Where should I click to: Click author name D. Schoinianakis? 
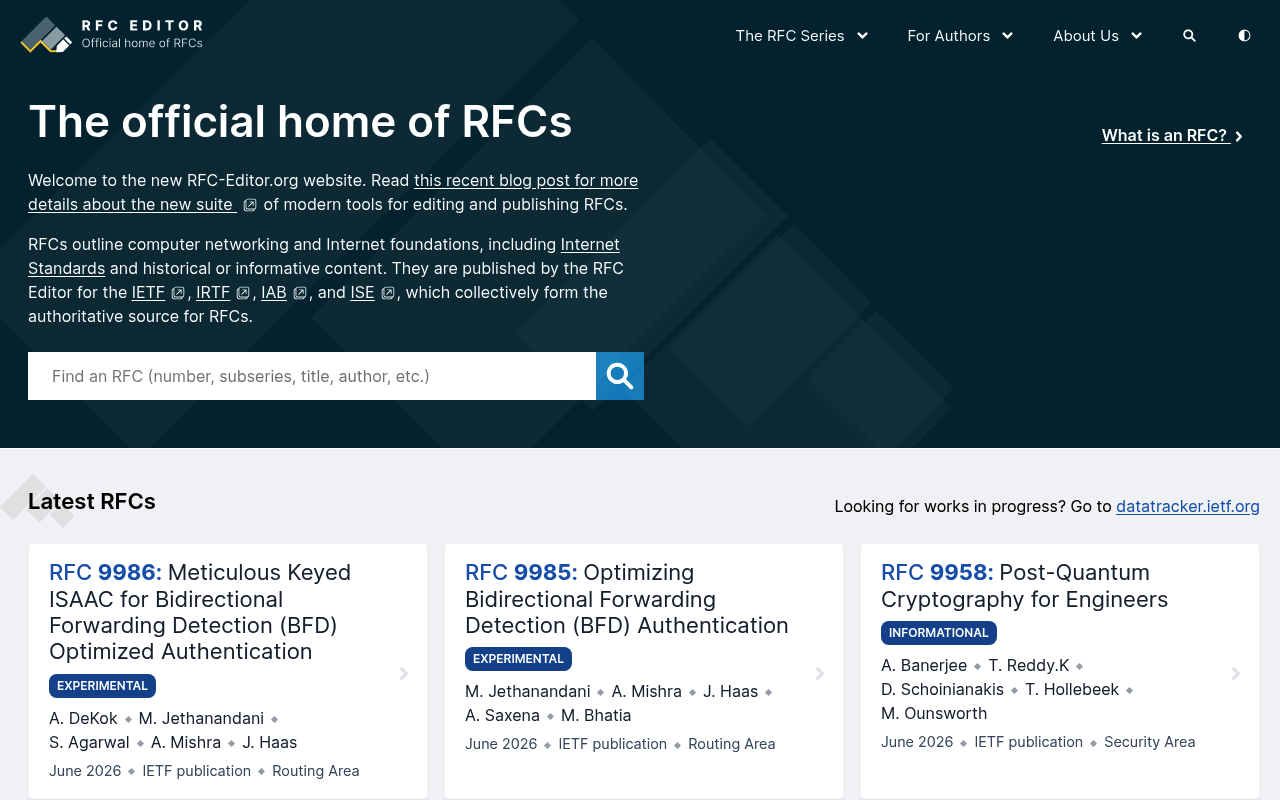click(x=942, y=689)
